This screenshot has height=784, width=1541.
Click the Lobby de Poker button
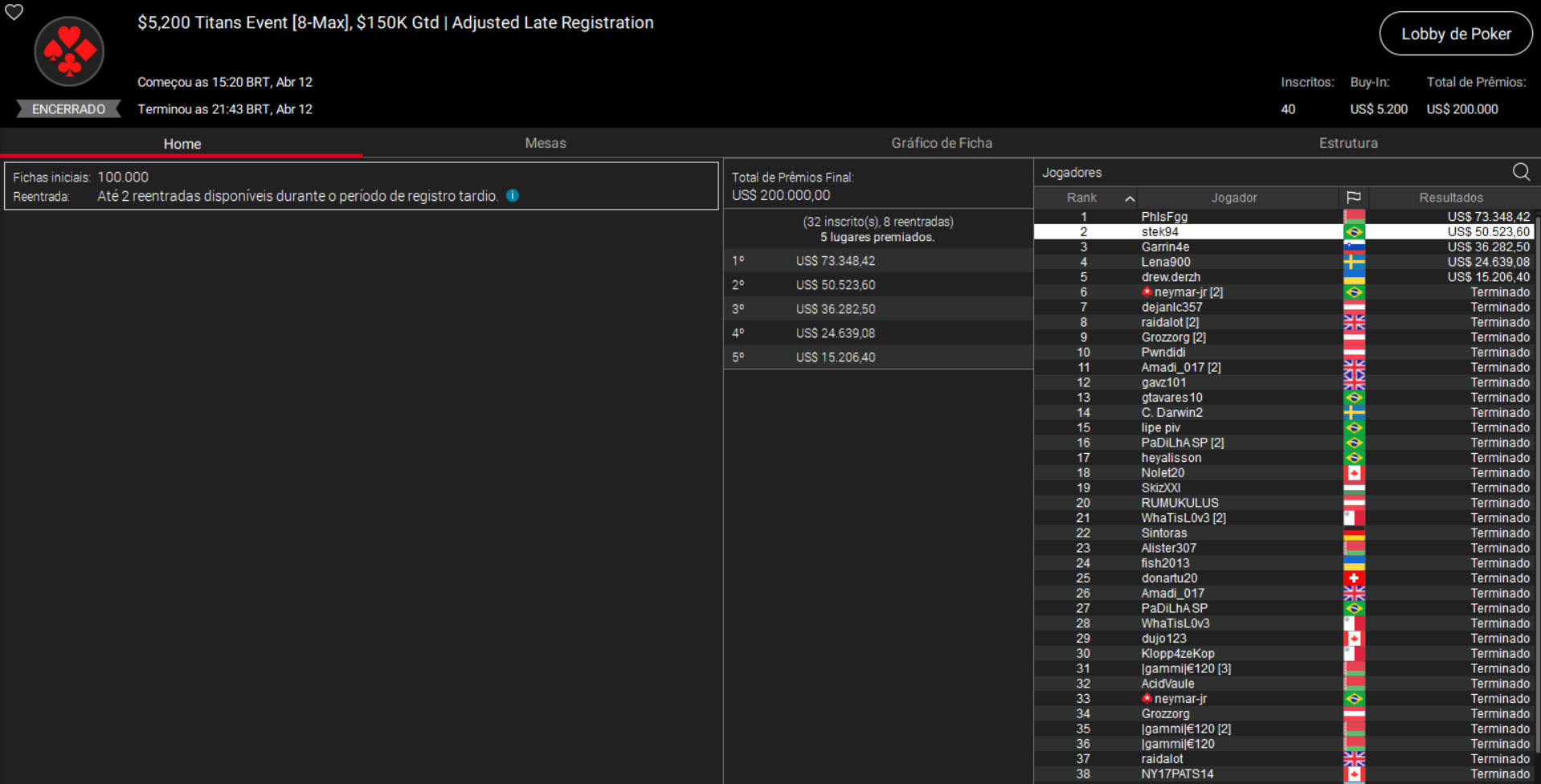1455,34
